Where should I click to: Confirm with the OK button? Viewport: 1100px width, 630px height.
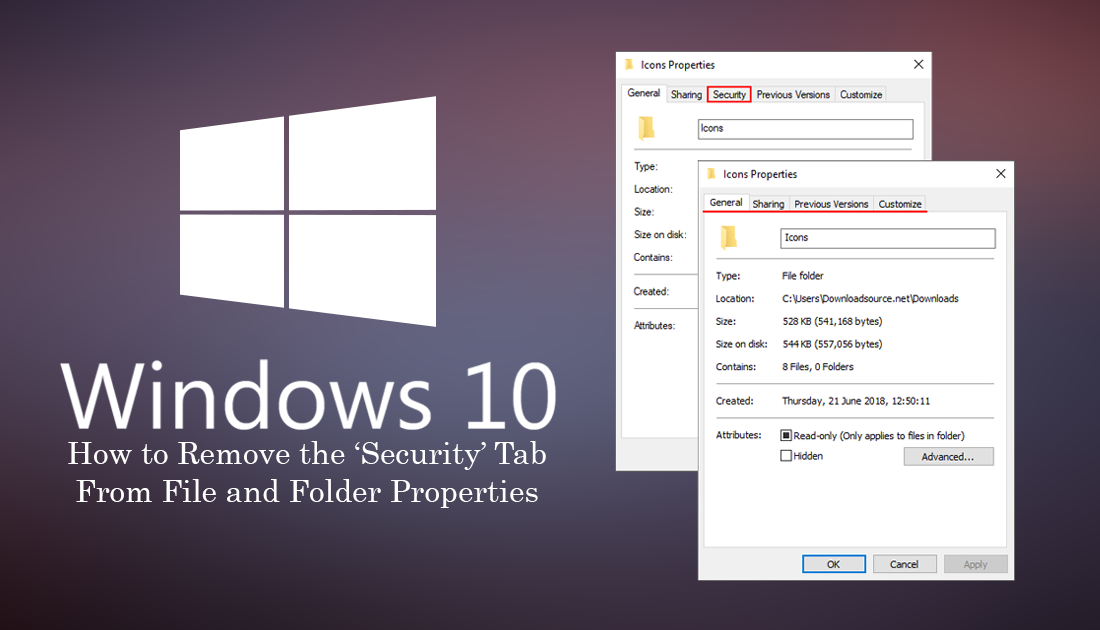pos(833,564)
